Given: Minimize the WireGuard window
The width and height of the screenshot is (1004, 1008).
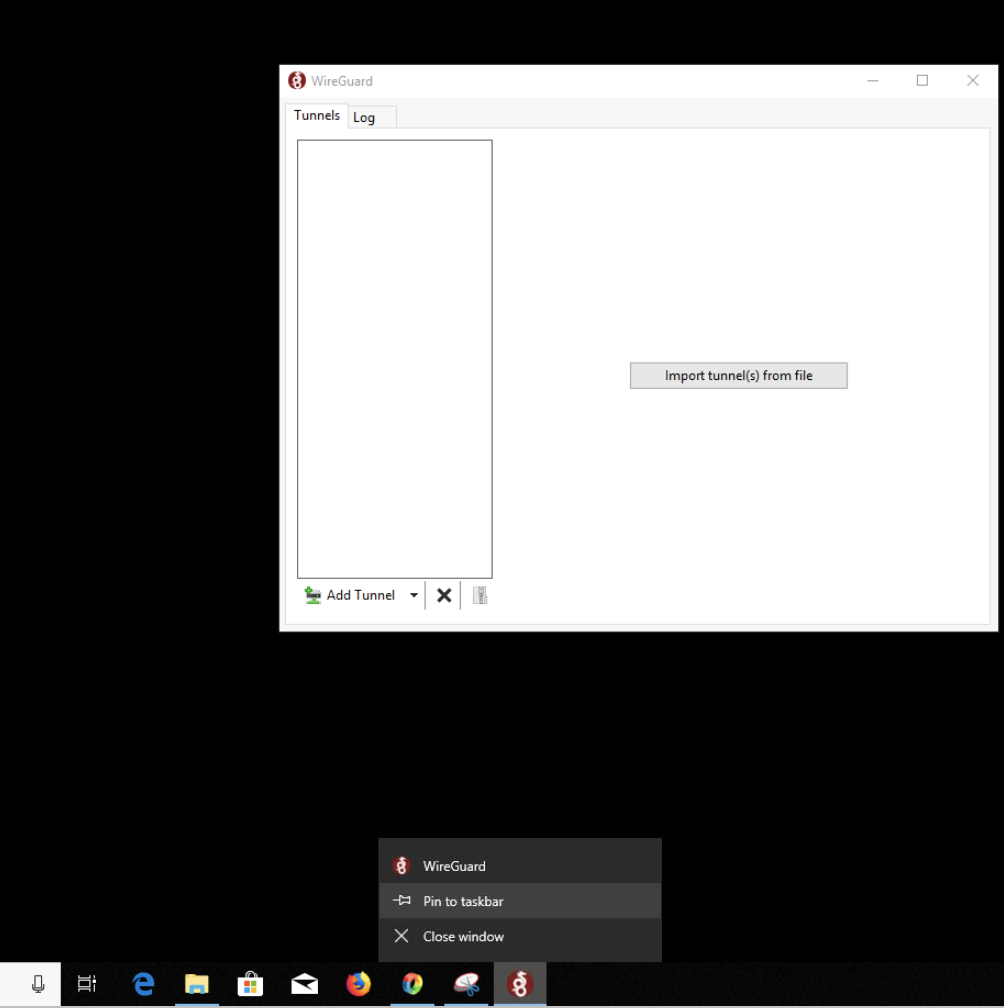Looking at the screenshot, I should click(872, 81).
